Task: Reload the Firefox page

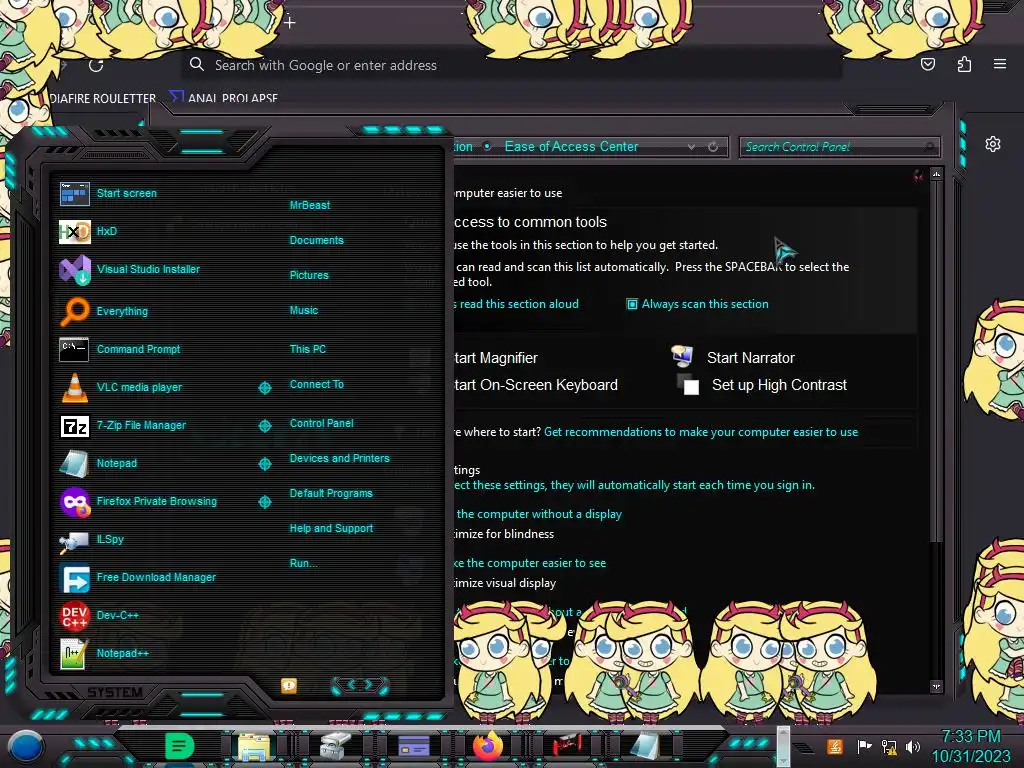Action: pos(96,65)
